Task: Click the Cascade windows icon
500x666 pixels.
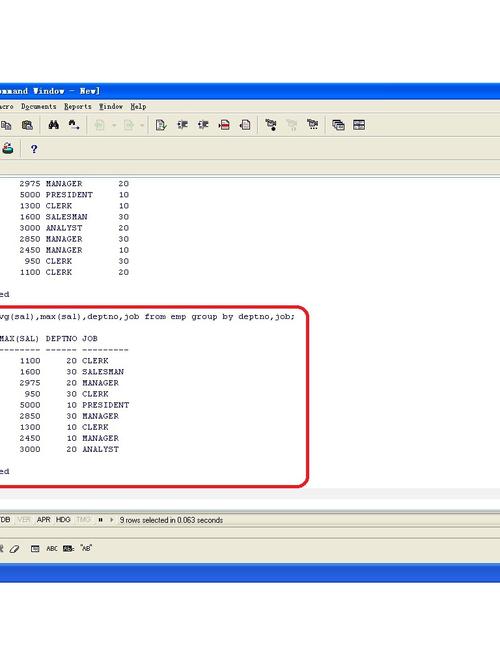Action: pyautogui.click(x=338, y=125)
